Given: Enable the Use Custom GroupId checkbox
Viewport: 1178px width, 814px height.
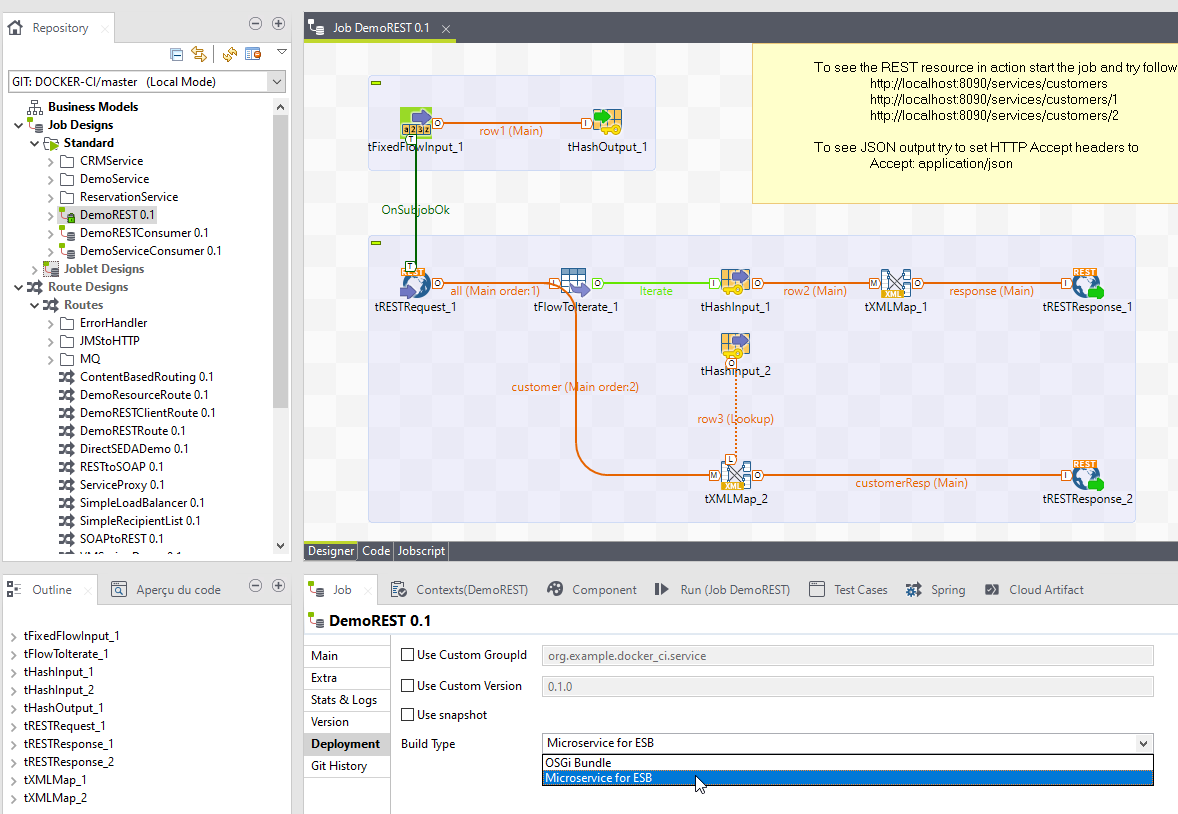Looking at the screenshot, I should coord(407,656).
